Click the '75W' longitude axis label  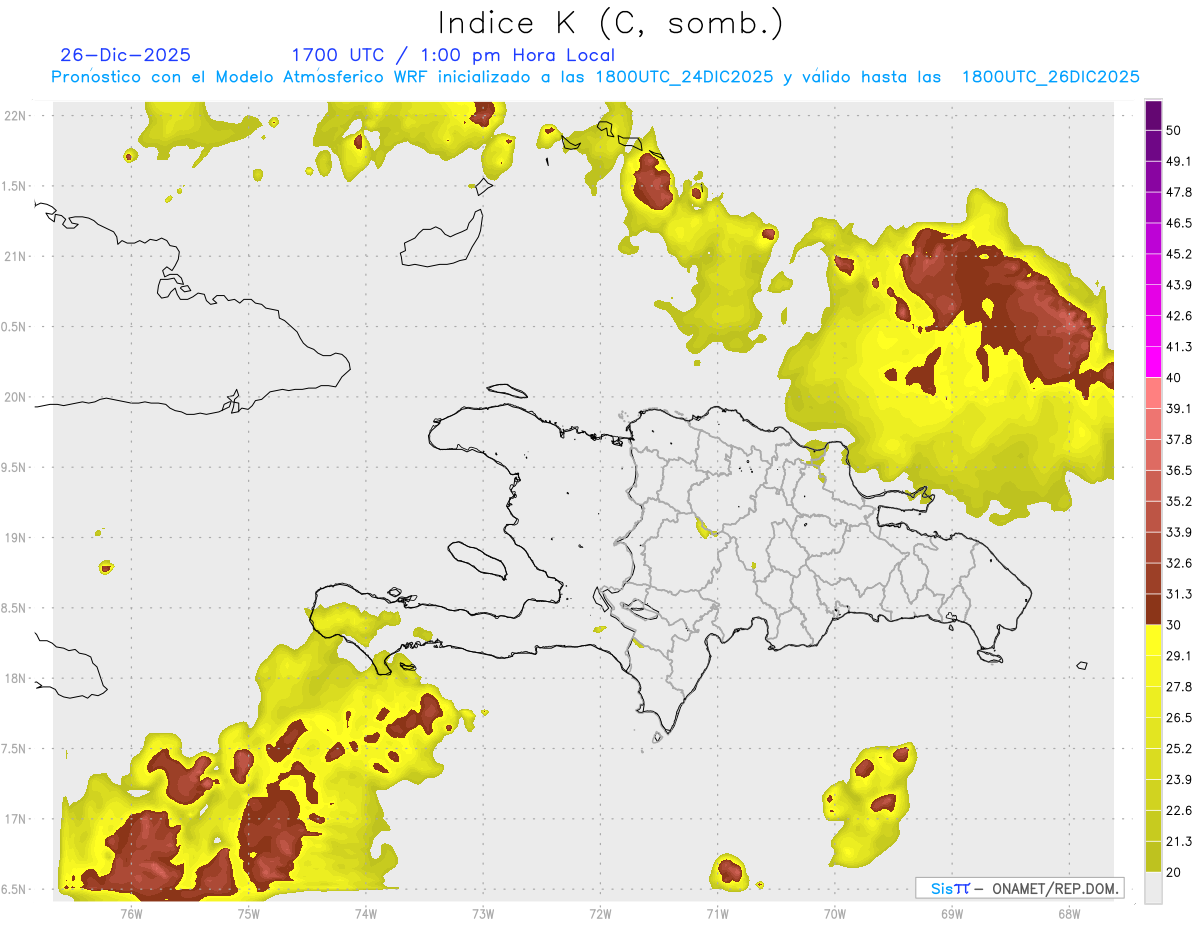(248, 913)
